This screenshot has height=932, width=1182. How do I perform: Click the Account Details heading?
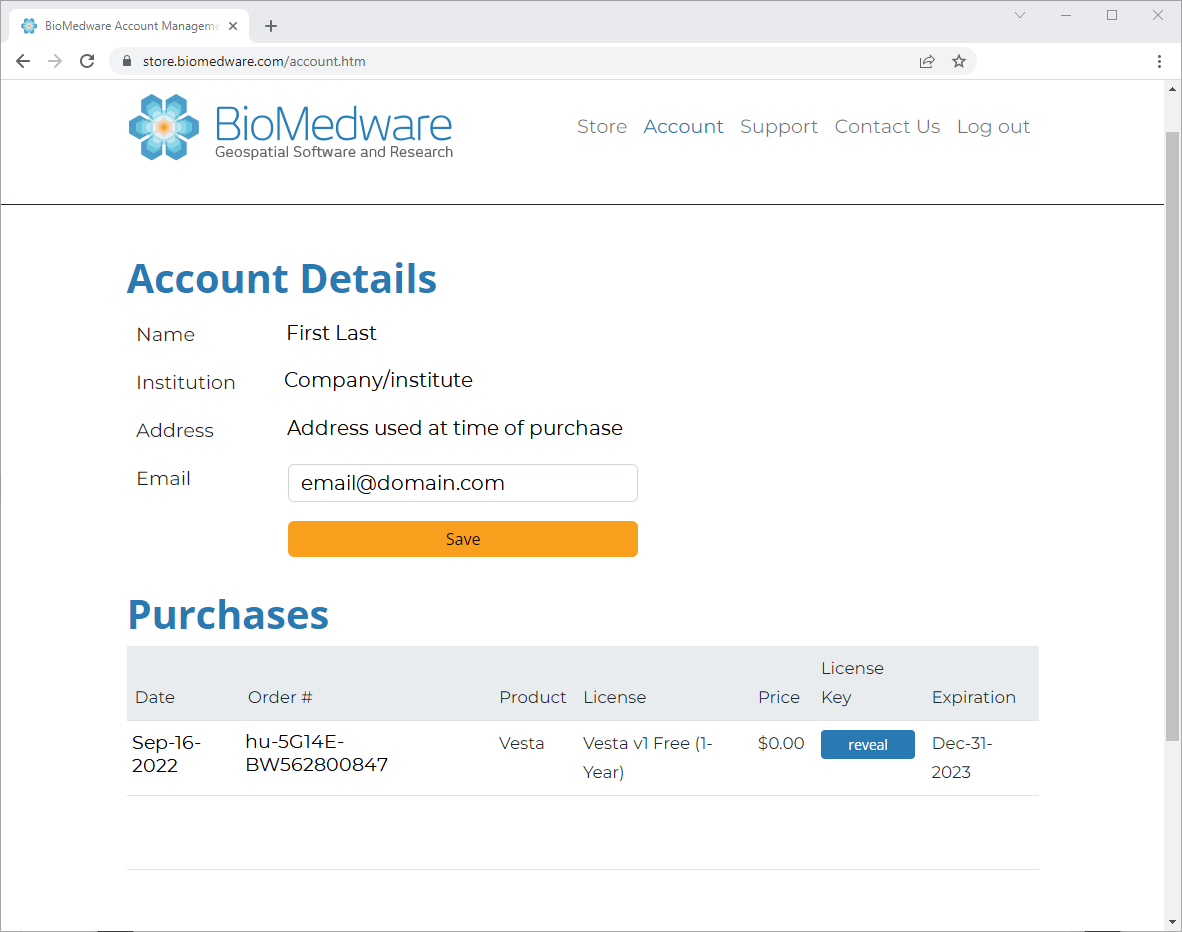pos(282,279)
